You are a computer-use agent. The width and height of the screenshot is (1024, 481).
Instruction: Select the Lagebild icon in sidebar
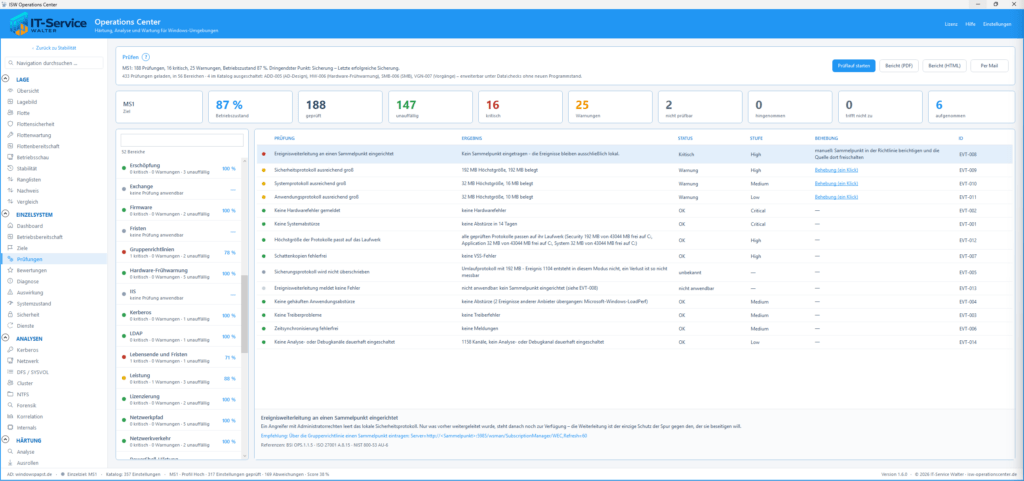point(10,102)
